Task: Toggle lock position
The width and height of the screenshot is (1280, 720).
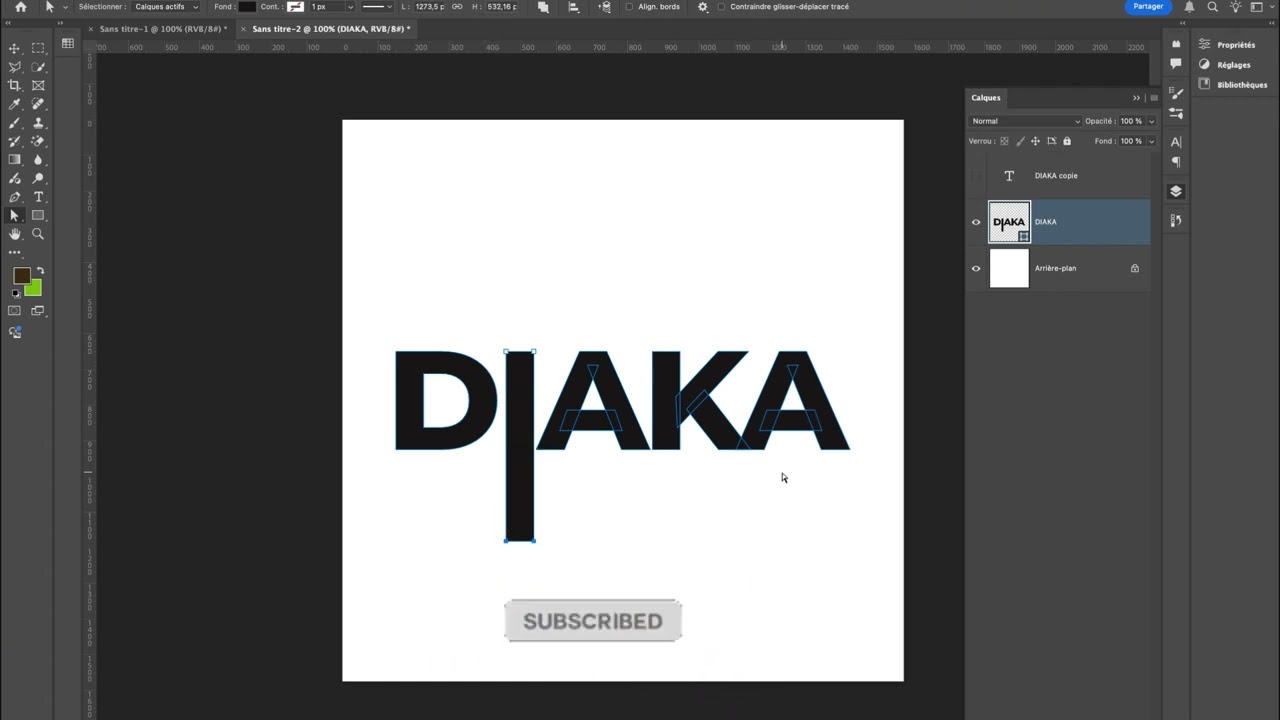Action: [1035, 141]
